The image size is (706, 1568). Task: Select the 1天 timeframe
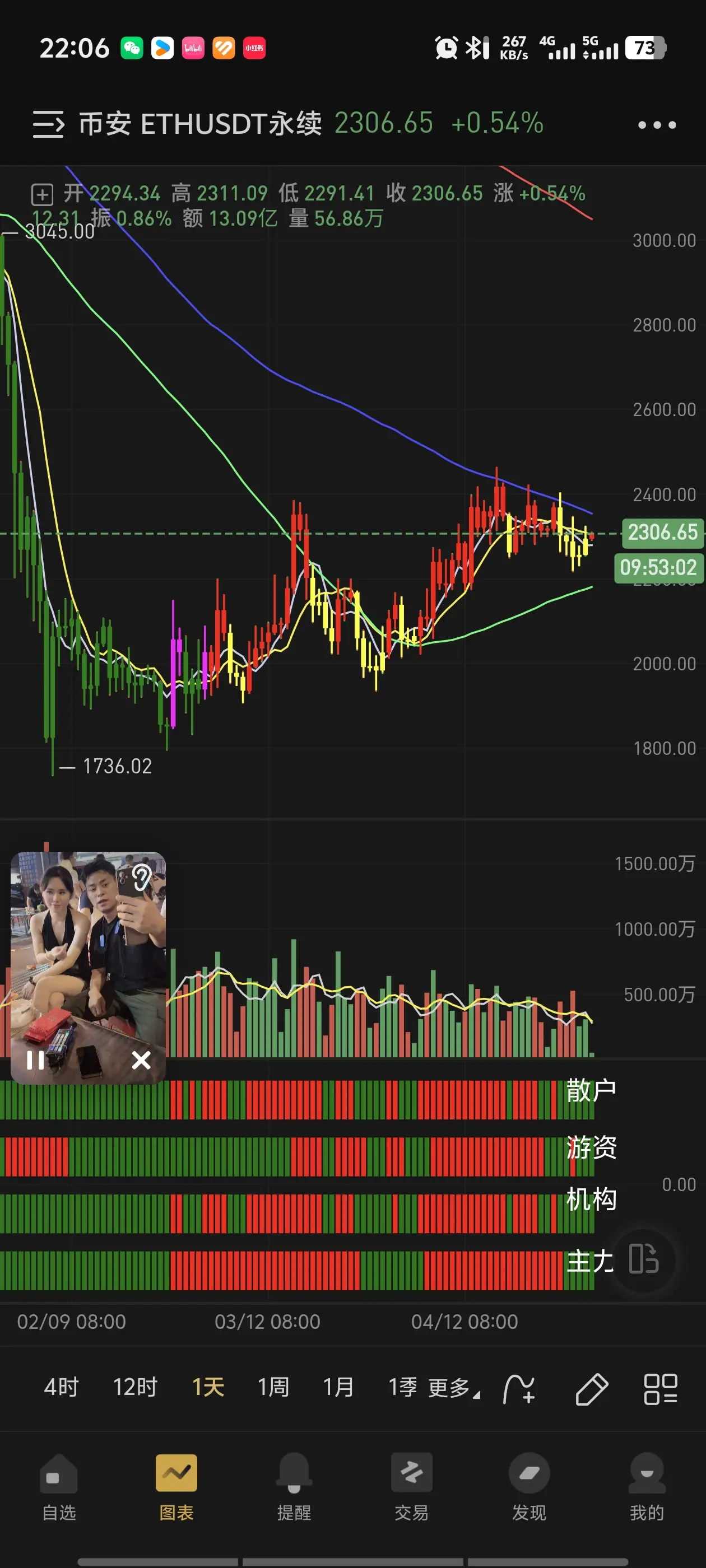click(208, 1387)
